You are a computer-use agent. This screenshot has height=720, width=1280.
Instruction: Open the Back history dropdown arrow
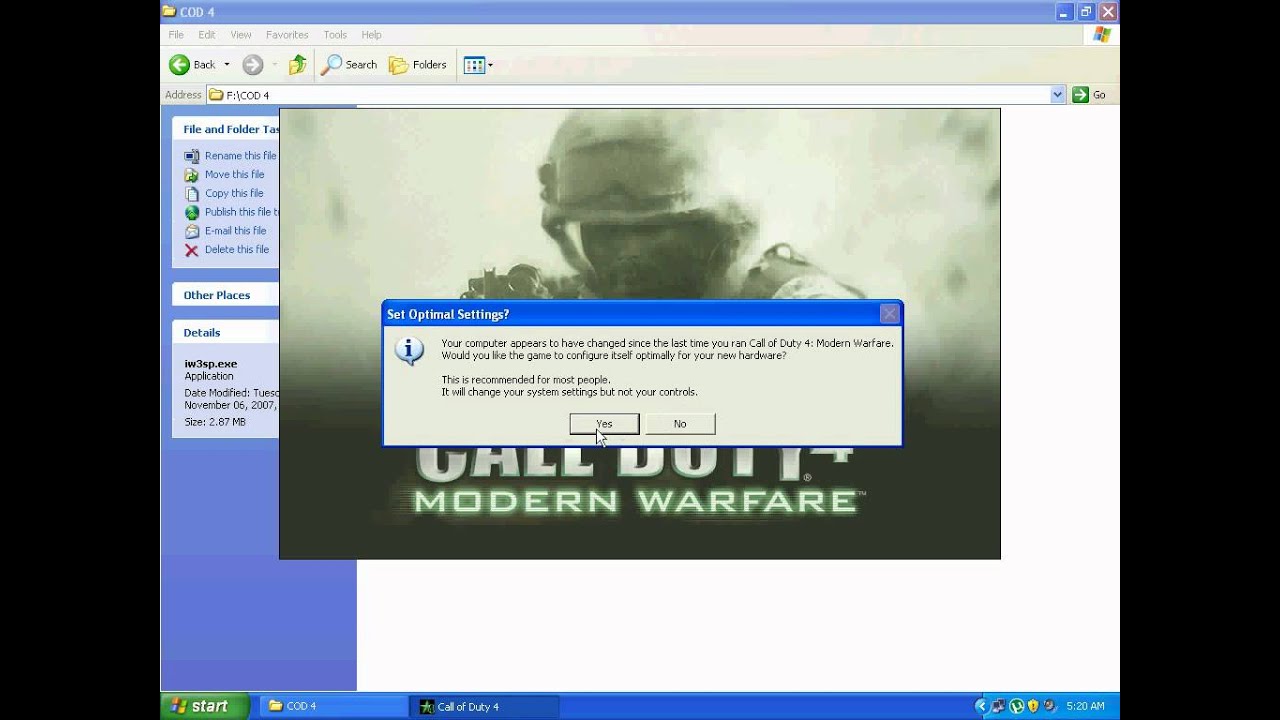[x=227, y=65]
